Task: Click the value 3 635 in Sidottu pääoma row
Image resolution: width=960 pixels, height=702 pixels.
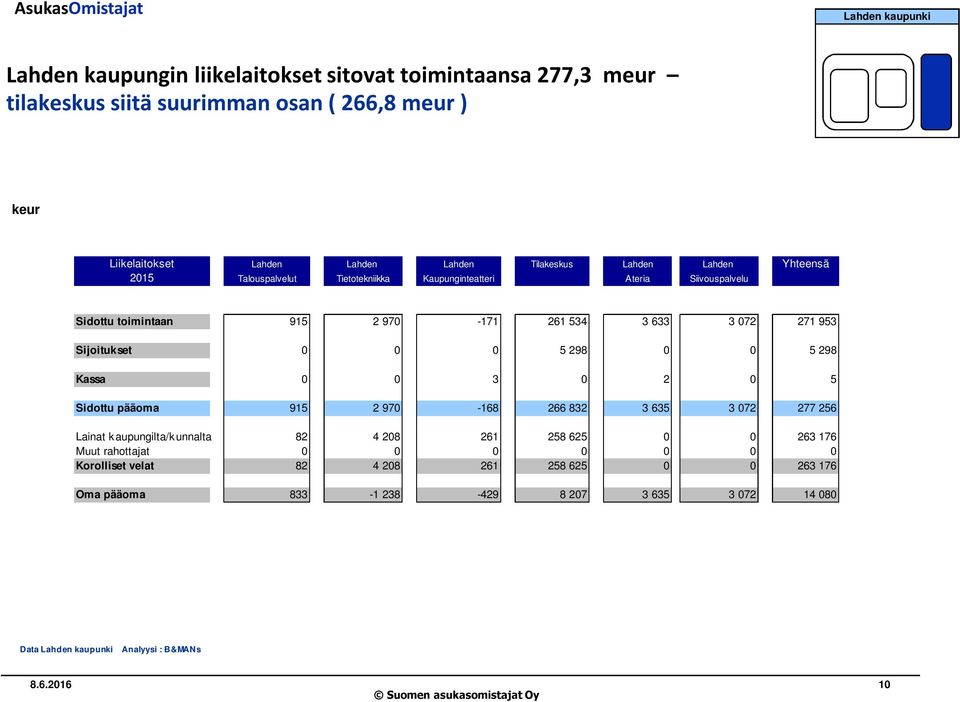Action: (x=656, y=408)
